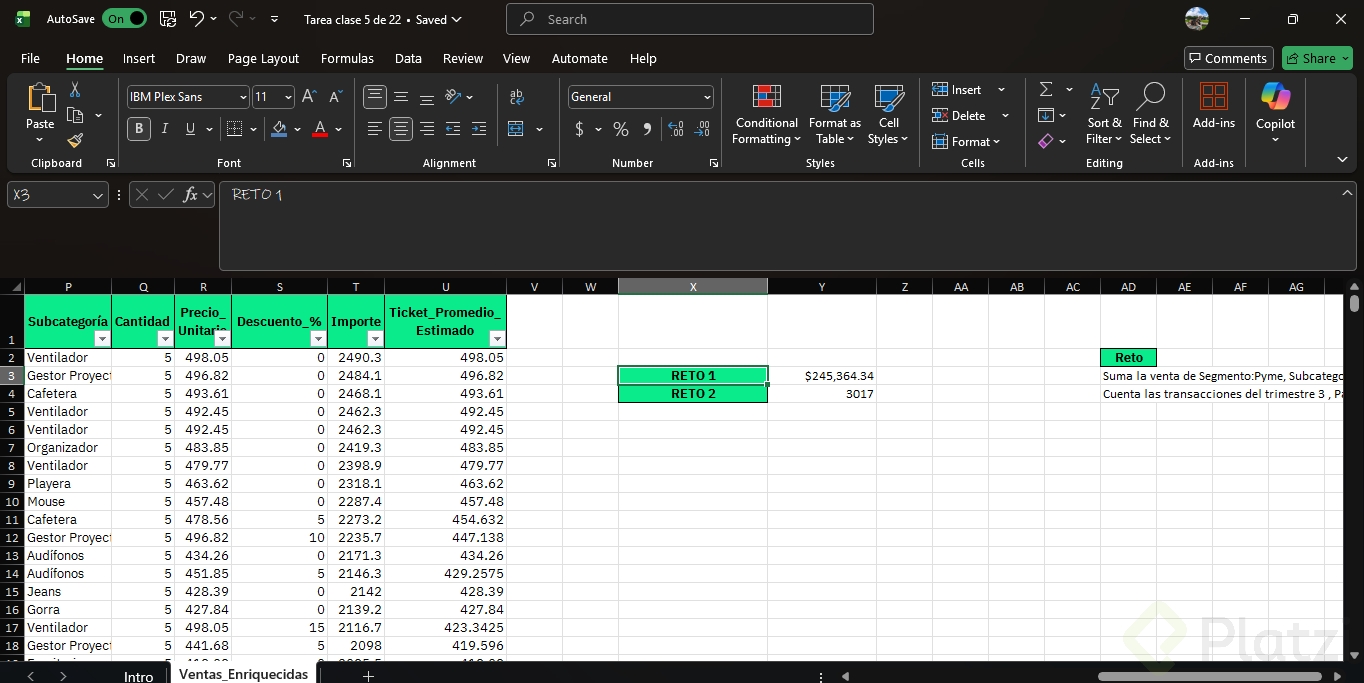The width and height of the screenshot is (1364, 683).
Task: Open the Formulas ribbon tab
Action: [347, 59]
